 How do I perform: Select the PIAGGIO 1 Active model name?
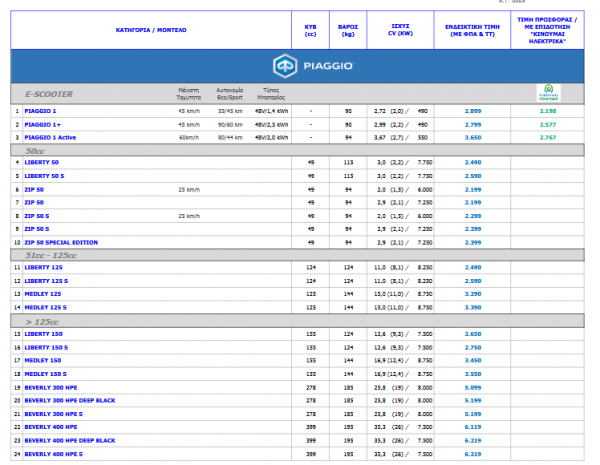tap(50, 137)
